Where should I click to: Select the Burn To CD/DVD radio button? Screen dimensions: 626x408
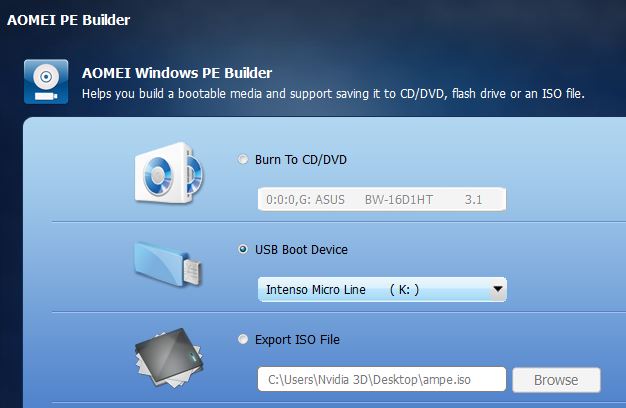[243, 159]
